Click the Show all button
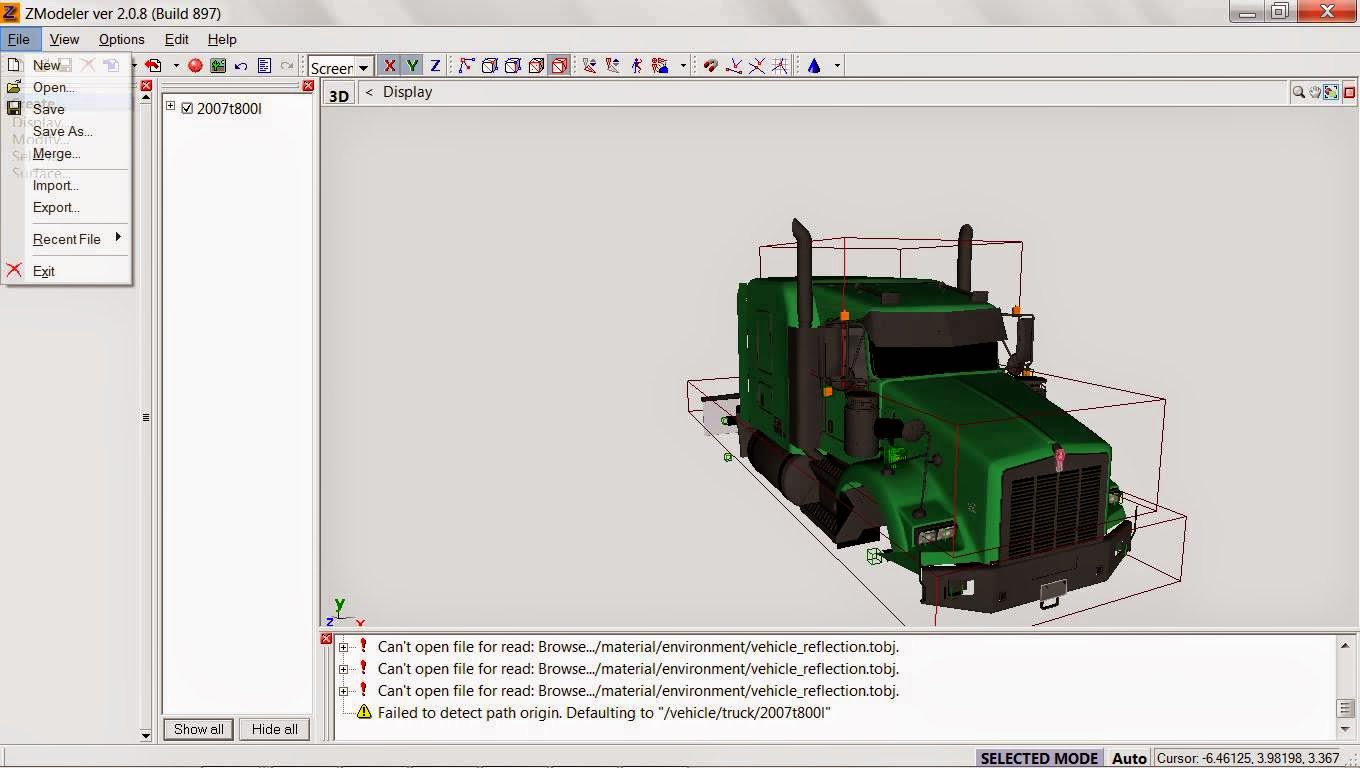The height and width of the screenshot is (768, 1360). tap(197, 729)
